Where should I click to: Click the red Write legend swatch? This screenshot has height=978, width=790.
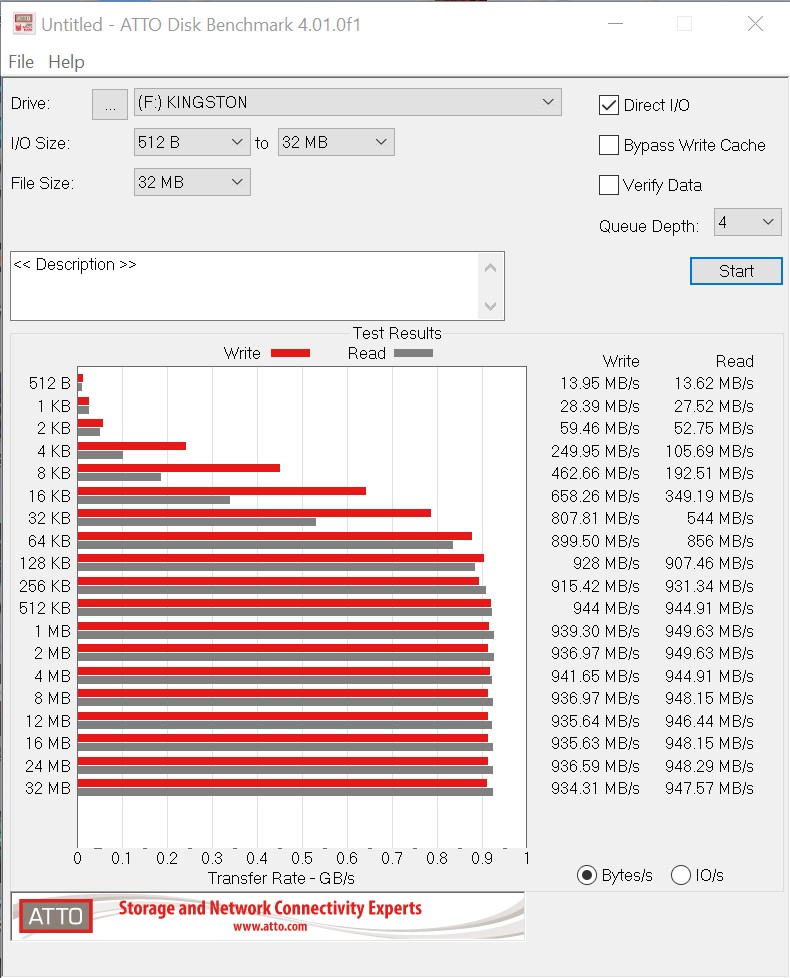[291, 353]
